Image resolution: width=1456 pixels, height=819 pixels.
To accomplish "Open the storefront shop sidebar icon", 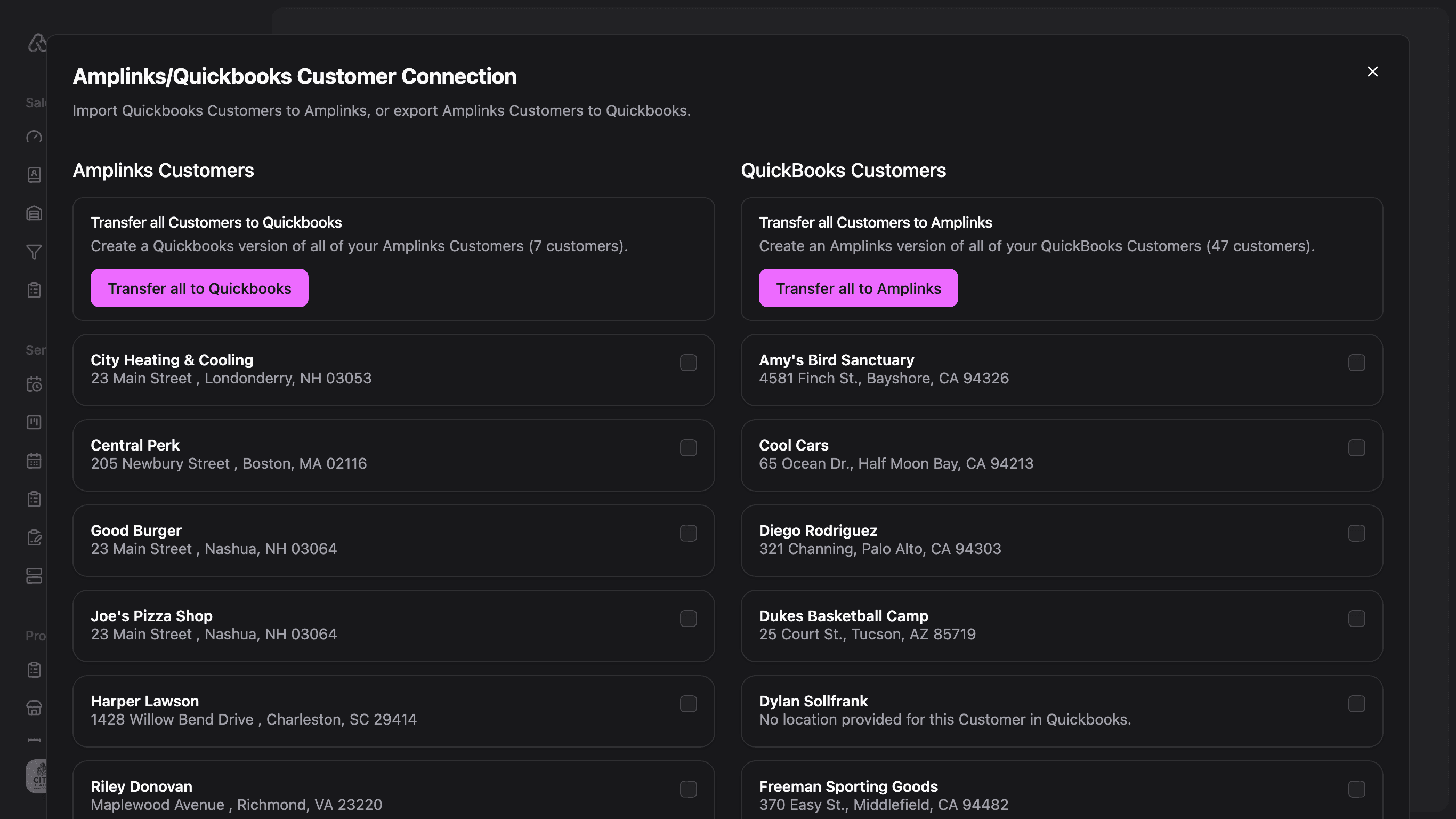I will coord(34,708).
